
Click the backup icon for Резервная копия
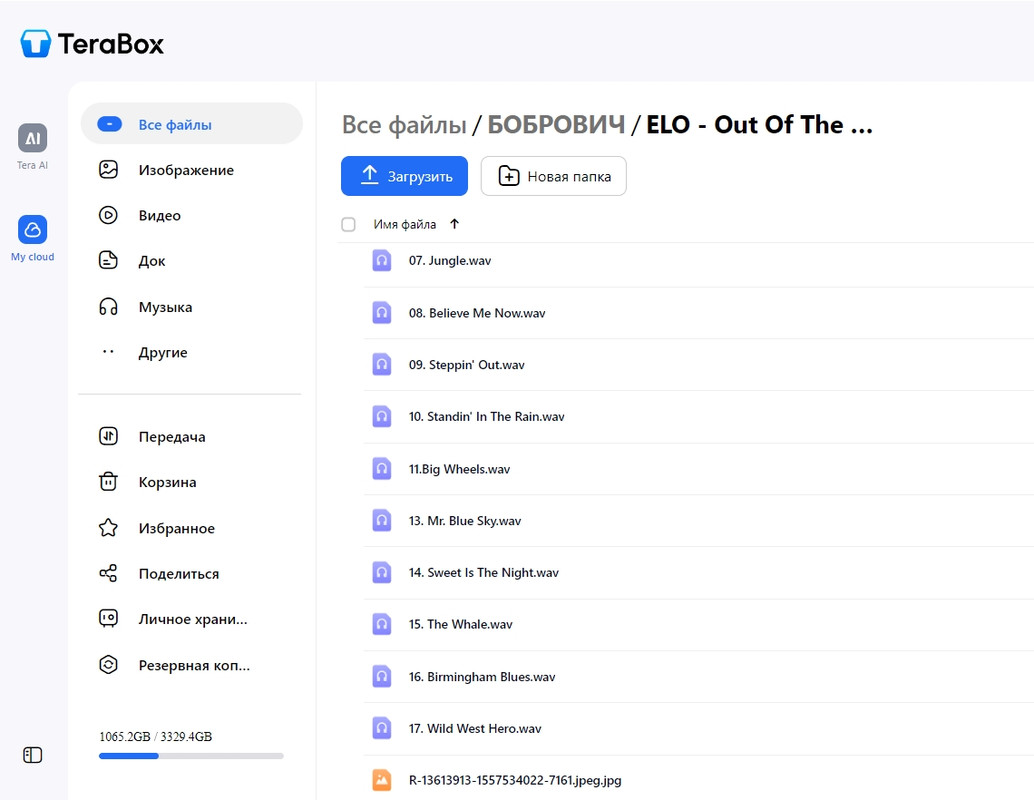click(x=108, y=665)
